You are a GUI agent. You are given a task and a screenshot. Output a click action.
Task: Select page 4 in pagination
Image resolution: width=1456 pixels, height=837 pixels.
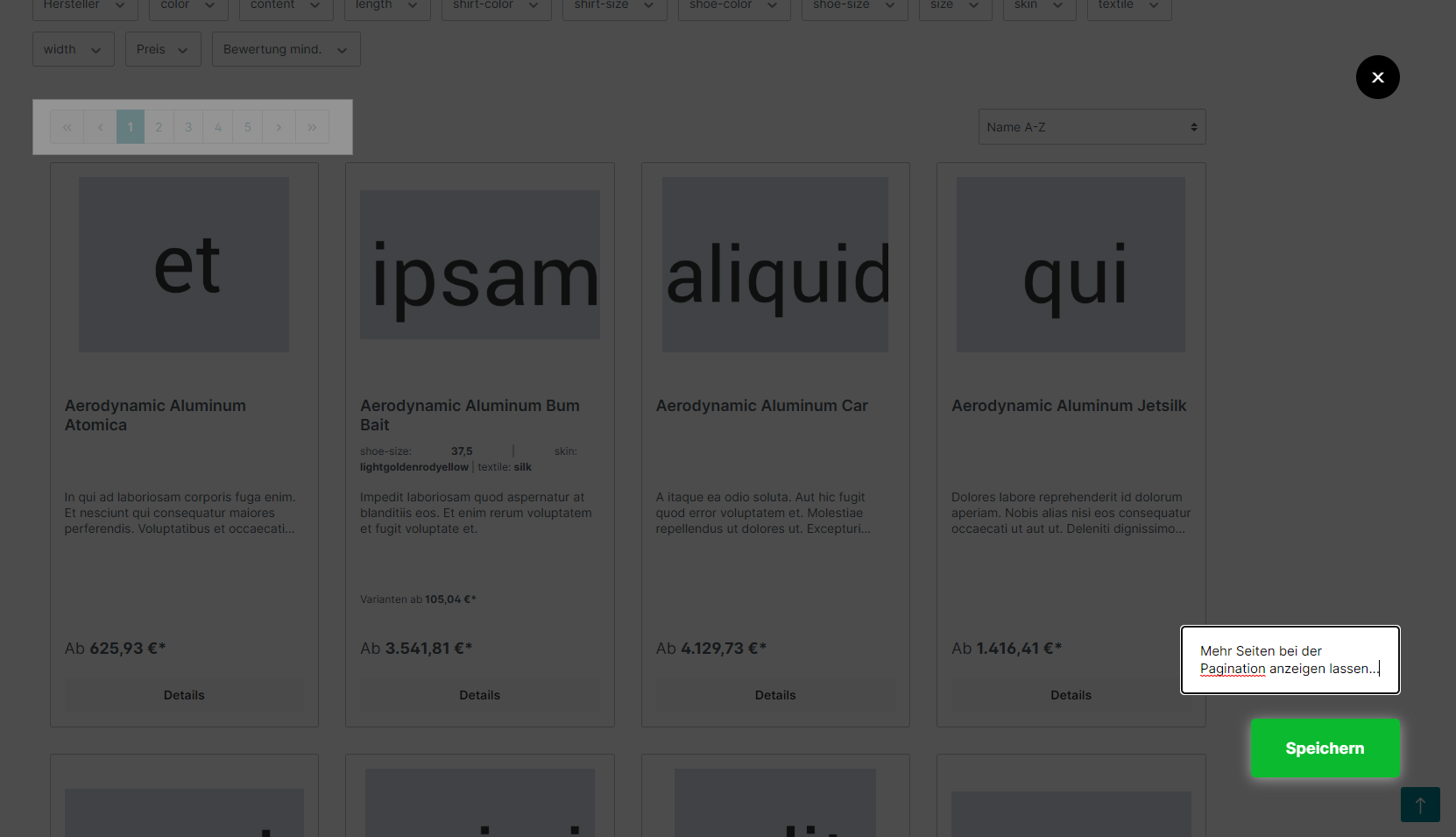(218, 127)
